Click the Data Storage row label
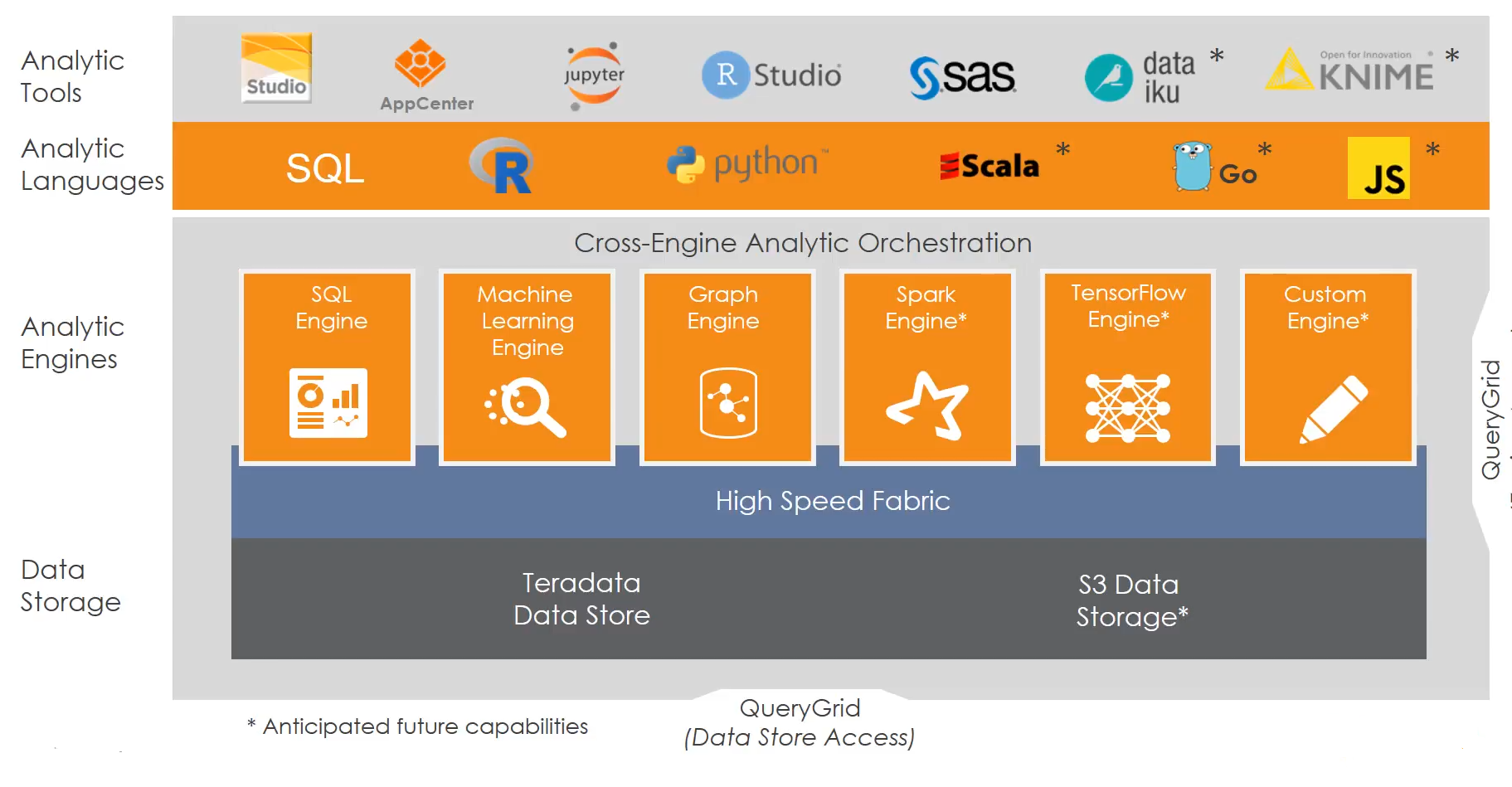The image size is (1512, 787). click(x=70, y=585)
